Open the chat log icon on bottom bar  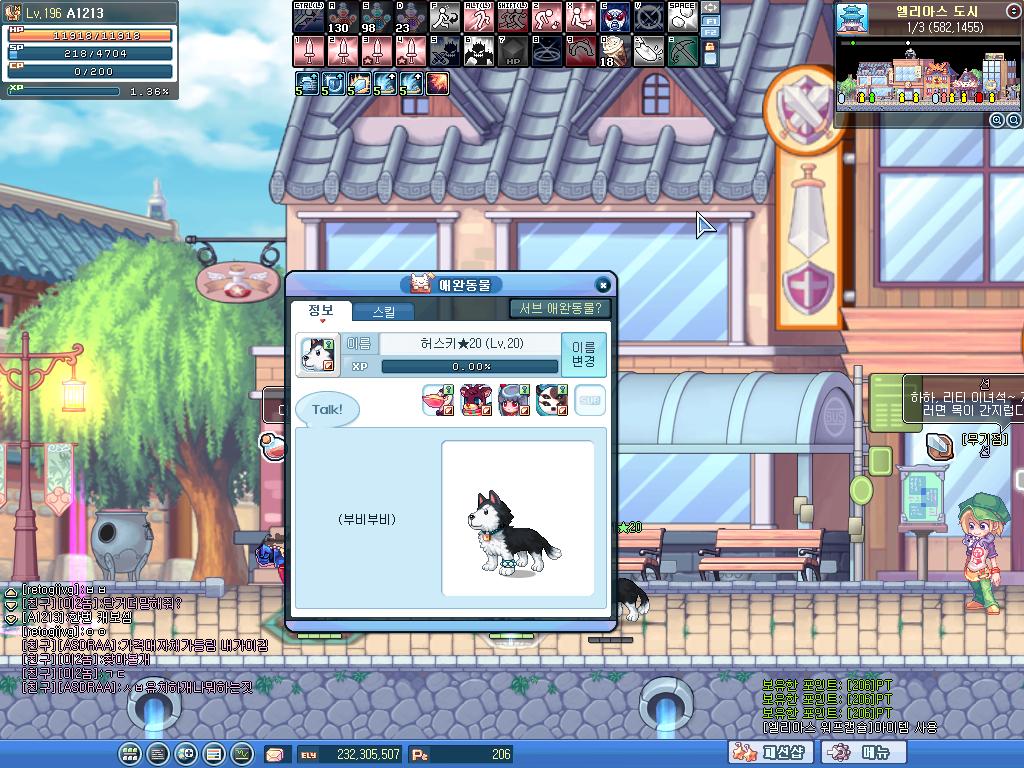157,754
